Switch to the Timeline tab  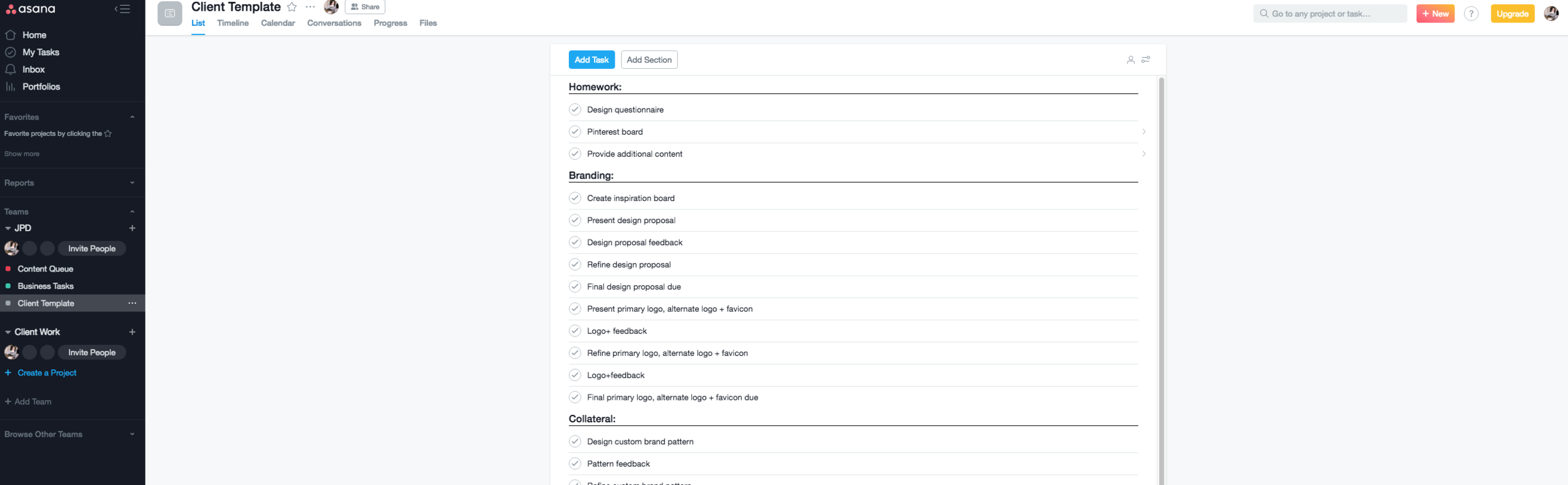click(233, 23)
